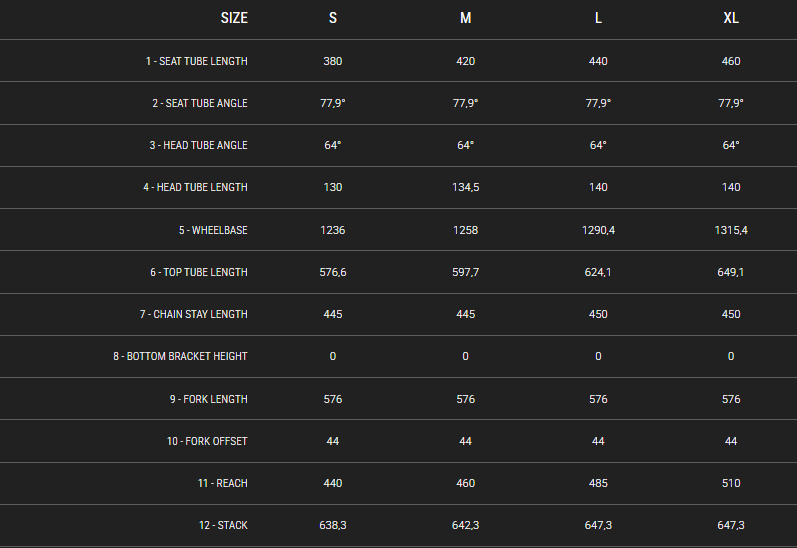Select the L size column header
The width and height of the screenshot is (797, 548).
pos(598,18)
